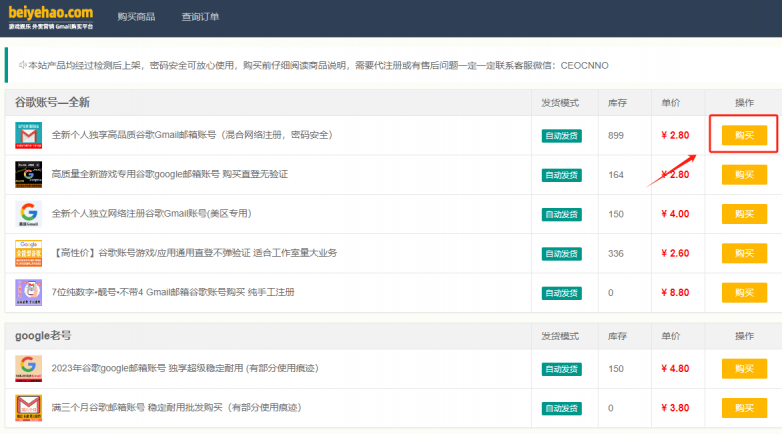Open the 查询订单 navigation item
Screen dimensions: 782x434
point(200,17)
